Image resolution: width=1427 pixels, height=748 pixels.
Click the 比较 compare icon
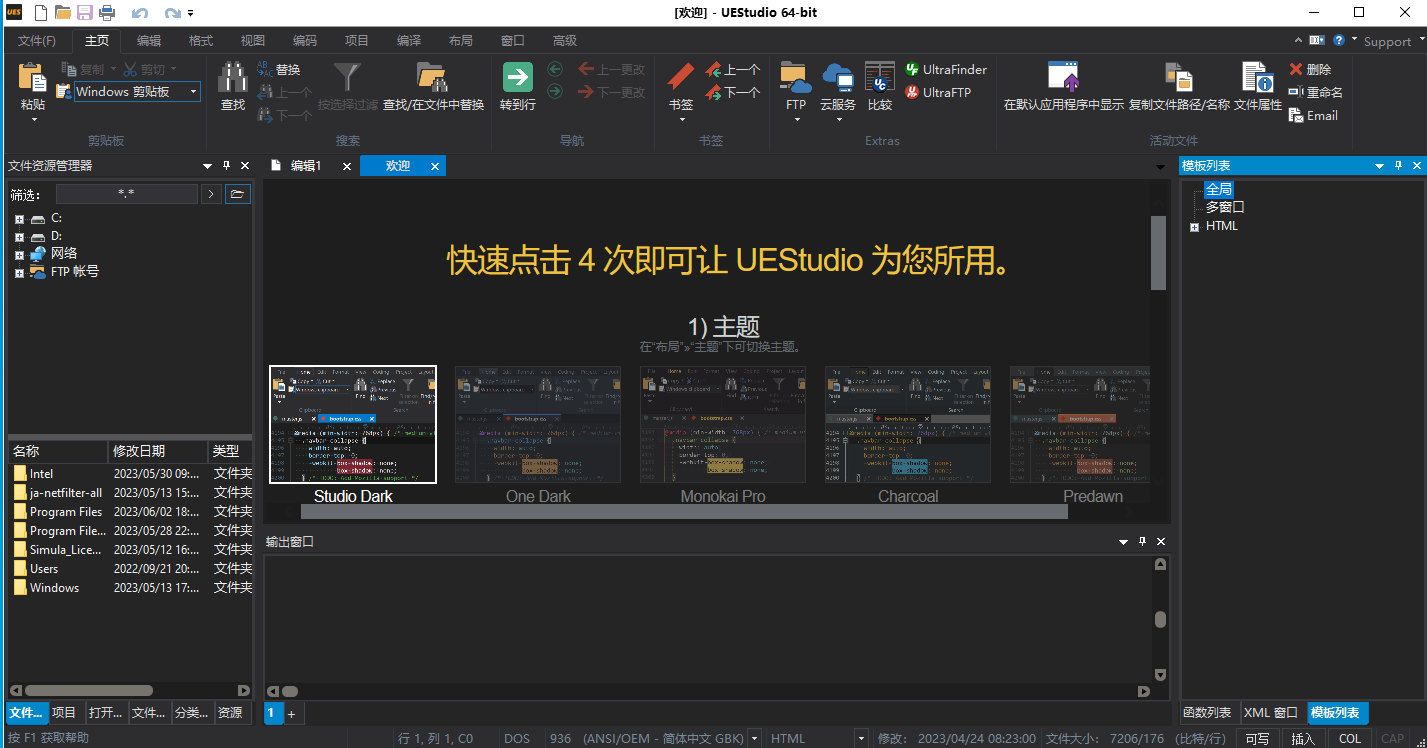[x=880, y=78]
